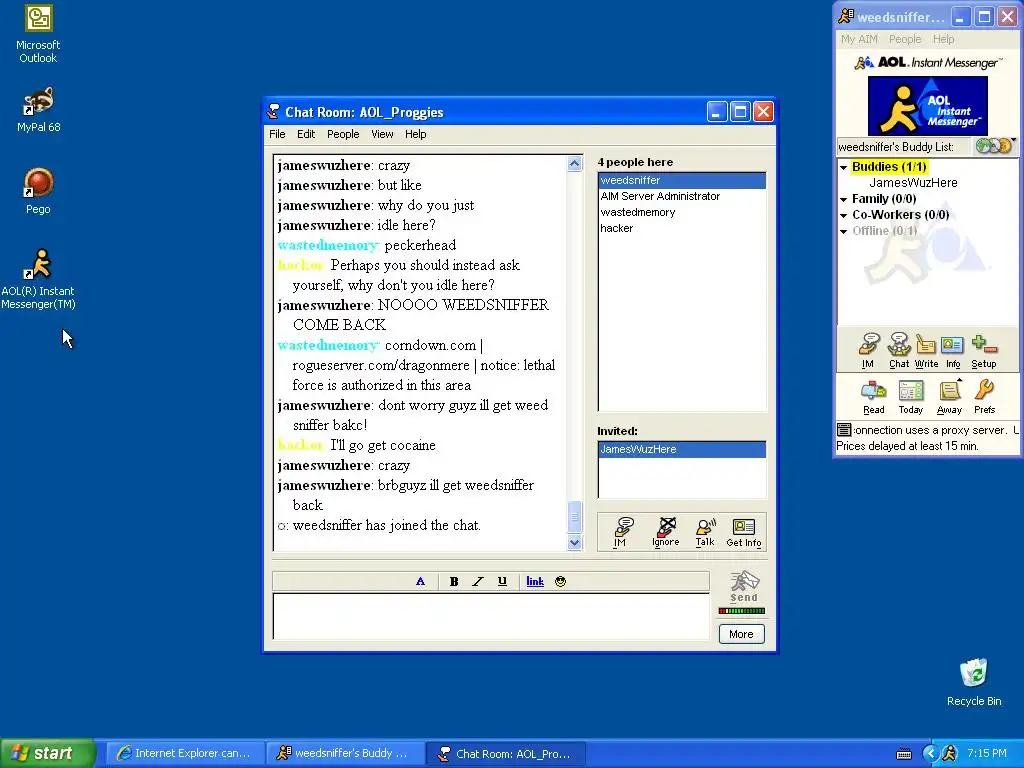
Task: Open People menu in chat room
Action: coord(343,134)
